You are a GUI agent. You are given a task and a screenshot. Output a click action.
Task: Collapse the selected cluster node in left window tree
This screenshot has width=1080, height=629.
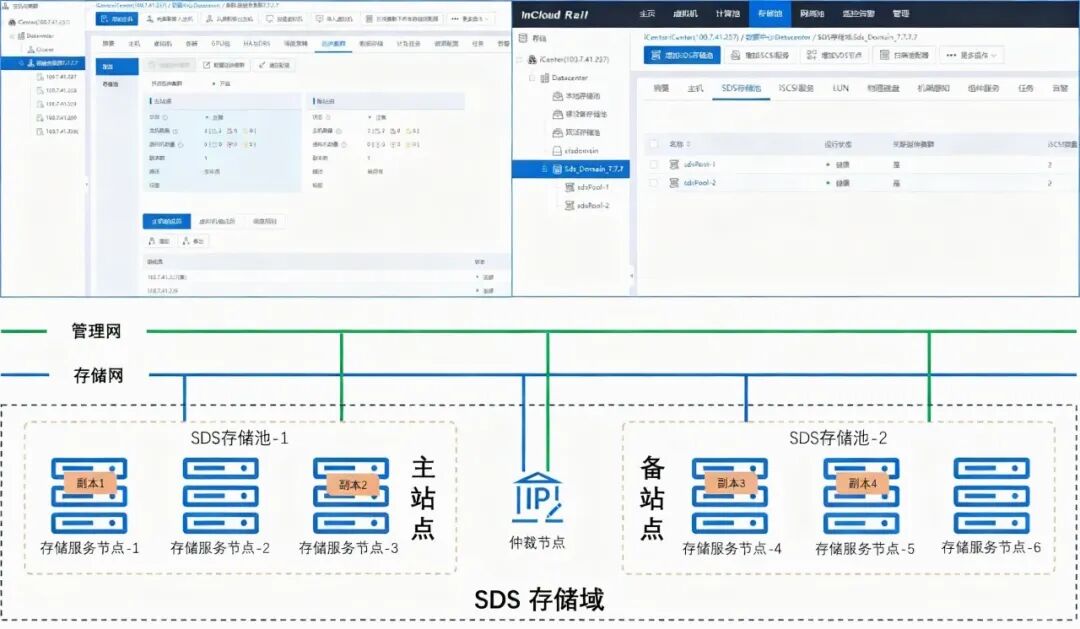pos(21,63)
